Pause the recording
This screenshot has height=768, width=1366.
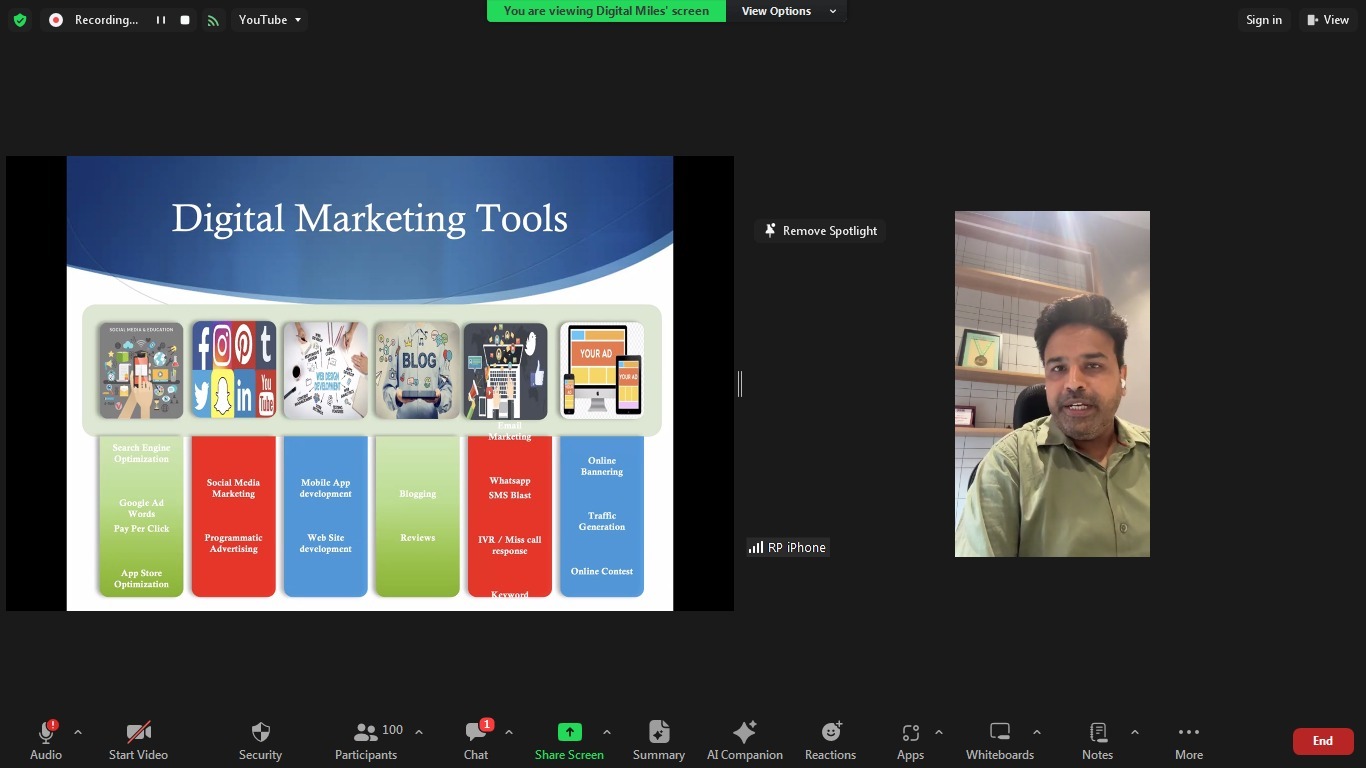(x=160, y=20)
